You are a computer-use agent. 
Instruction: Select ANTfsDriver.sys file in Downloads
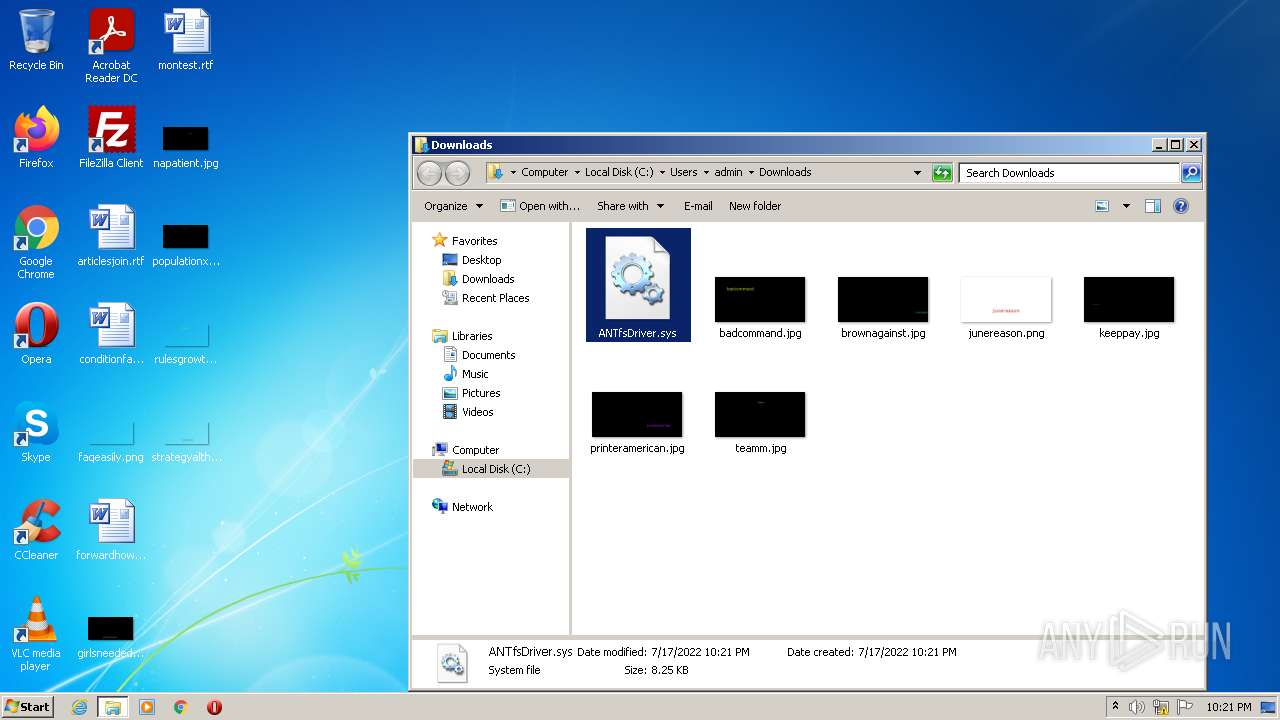(x=638, y=285)
